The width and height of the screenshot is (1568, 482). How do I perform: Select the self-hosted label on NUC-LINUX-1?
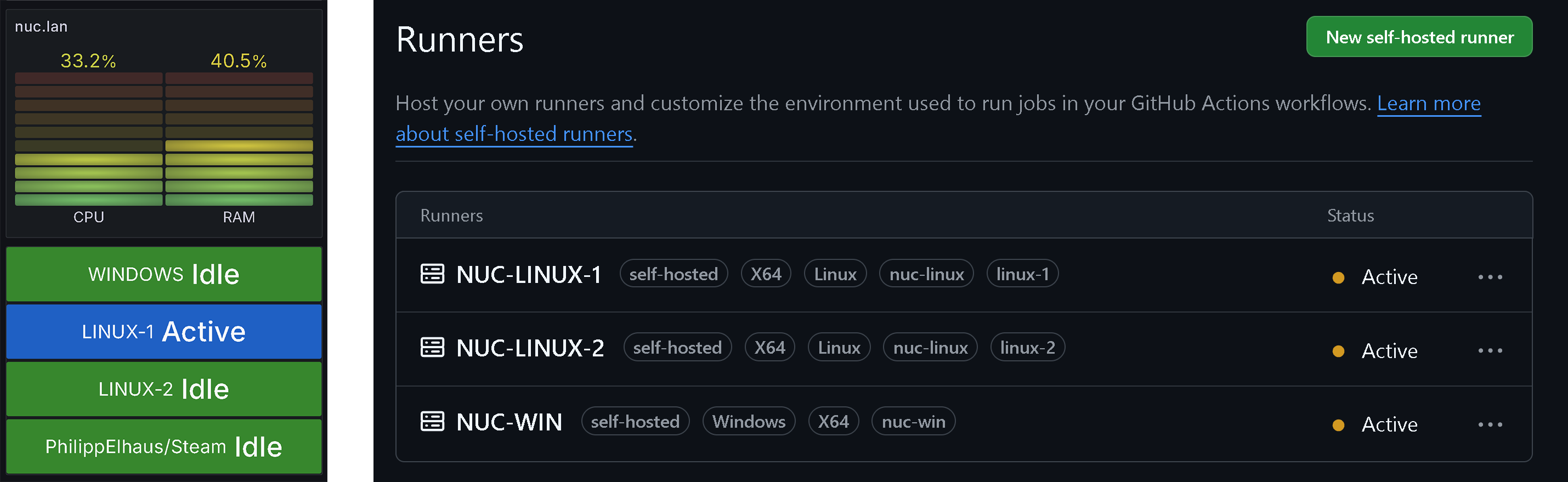(674, 274)
